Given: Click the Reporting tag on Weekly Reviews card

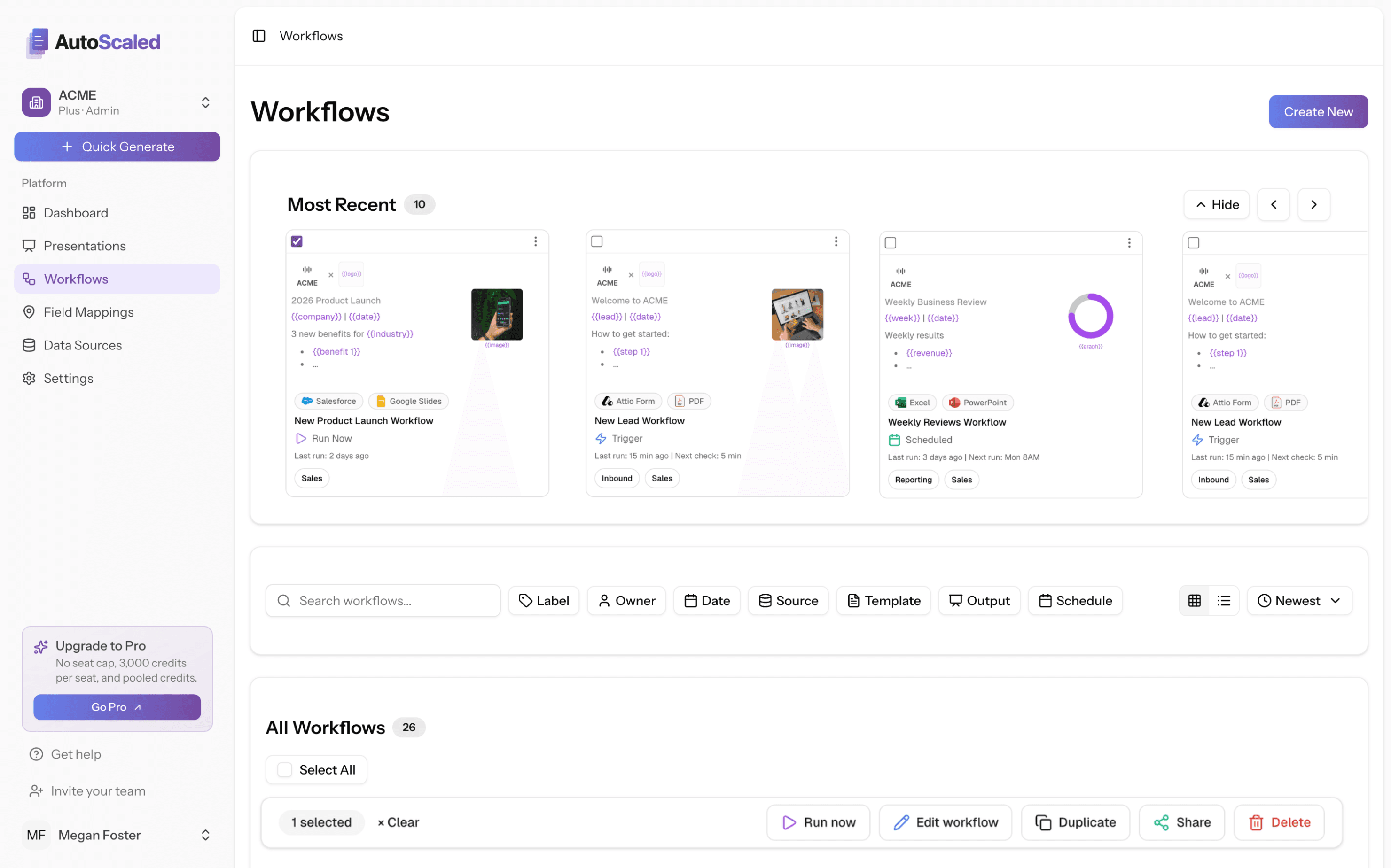Looking at the screenshot, I should click(914, 480).
